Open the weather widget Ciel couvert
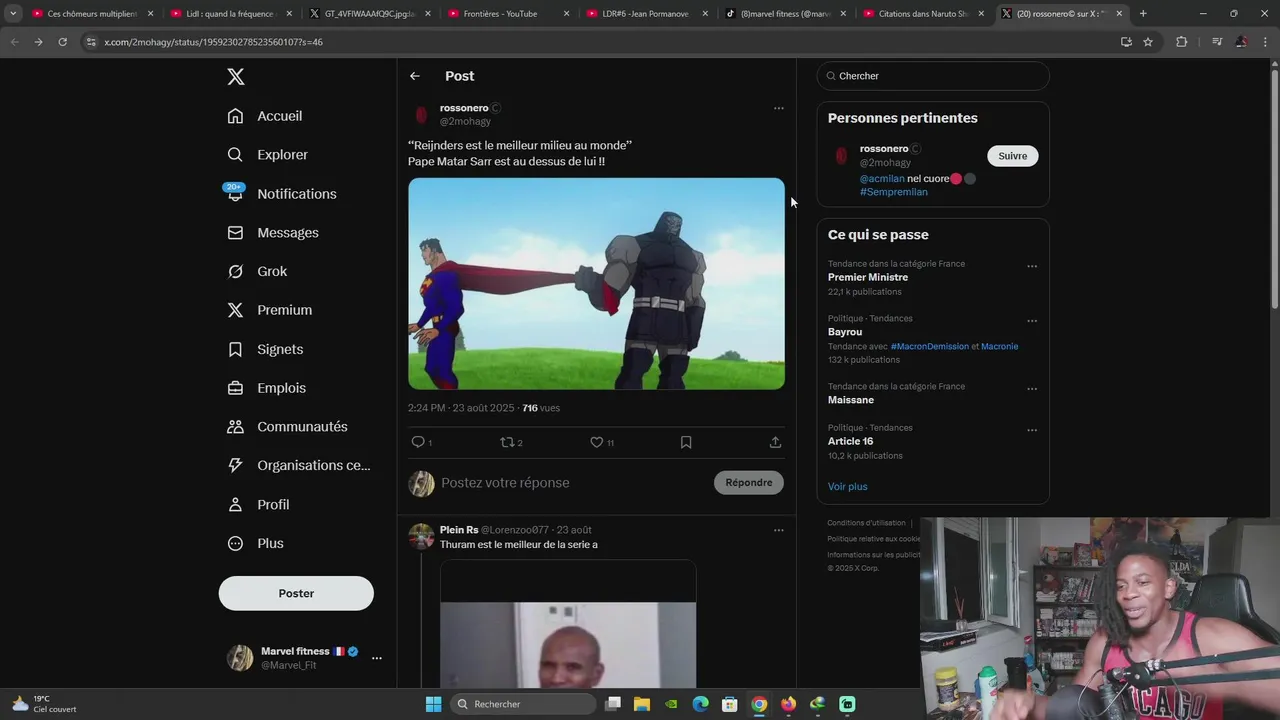 pos(45,704)
